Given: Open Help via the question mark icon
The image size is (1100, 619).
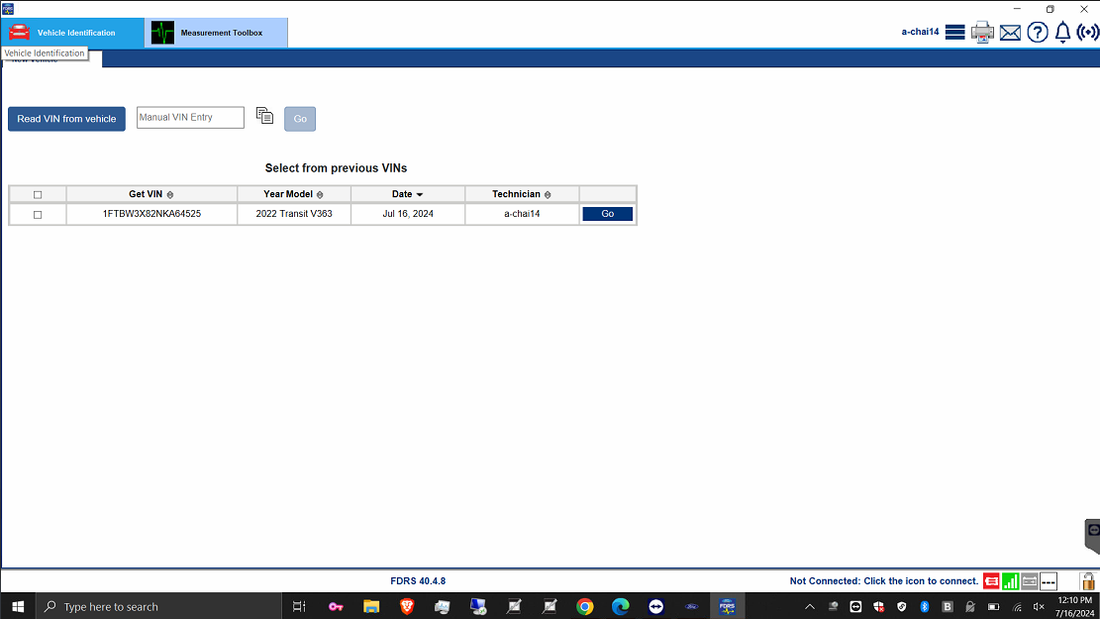Looking at the screenshot, I should click(x=1037, y=31).
